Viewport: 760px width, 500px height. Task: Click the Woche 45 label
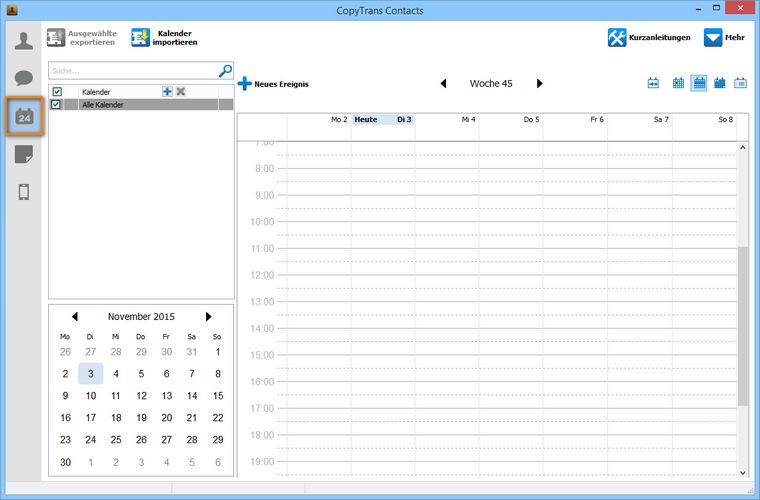(x=491, y=83)
